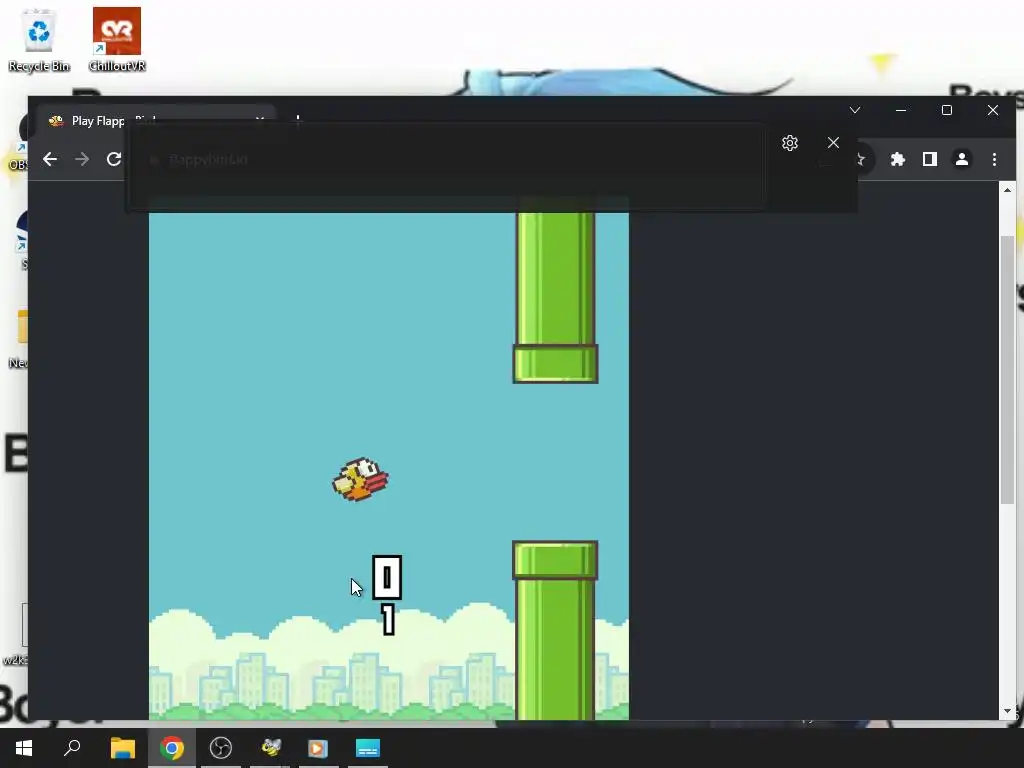Minimize the Chrome window

click(x=901, y=110)
